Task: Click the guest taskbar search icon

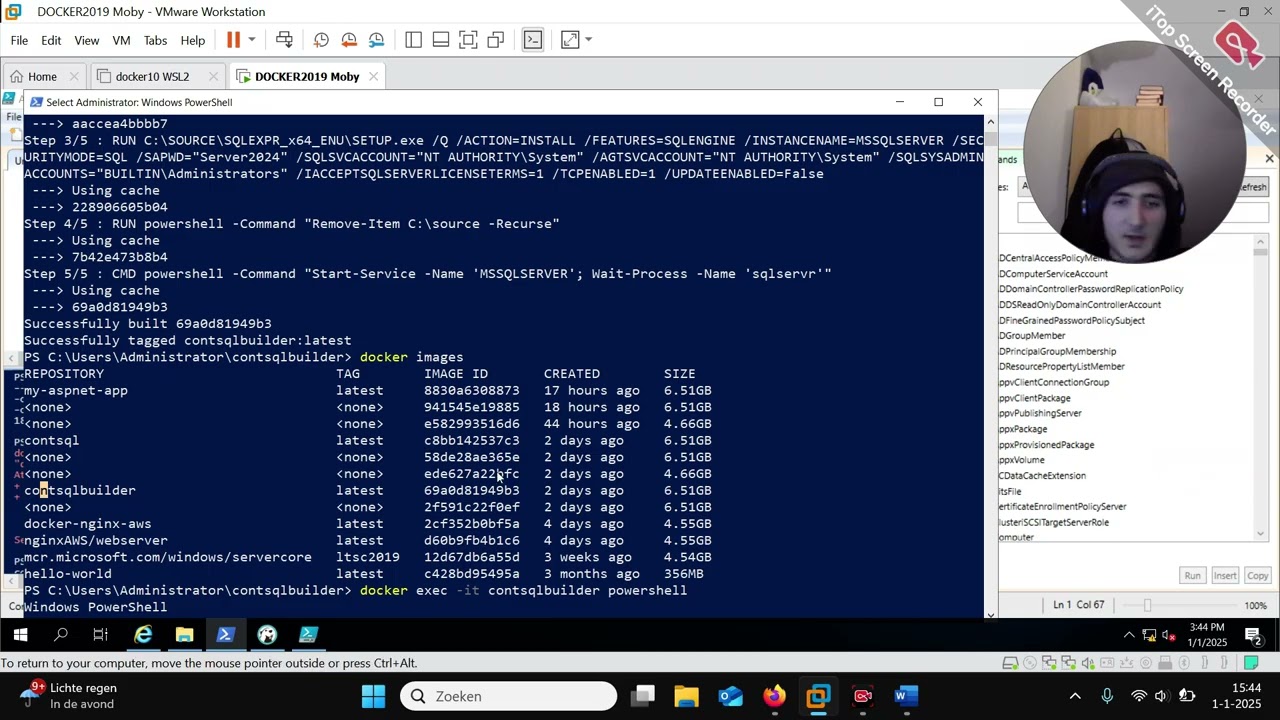Action: [61, 635]
